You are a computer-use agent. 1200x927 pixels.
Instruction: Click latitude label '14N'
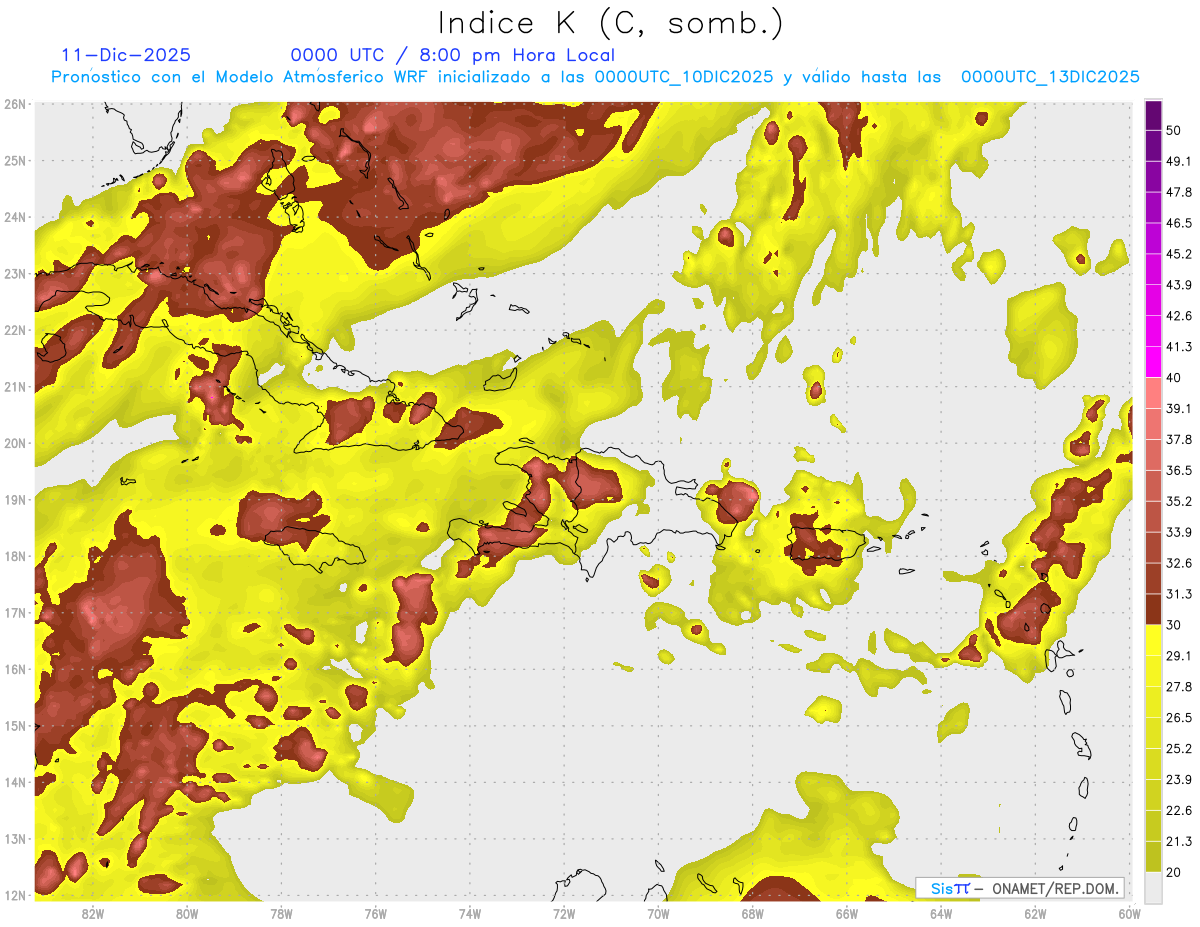coord(15,782)
